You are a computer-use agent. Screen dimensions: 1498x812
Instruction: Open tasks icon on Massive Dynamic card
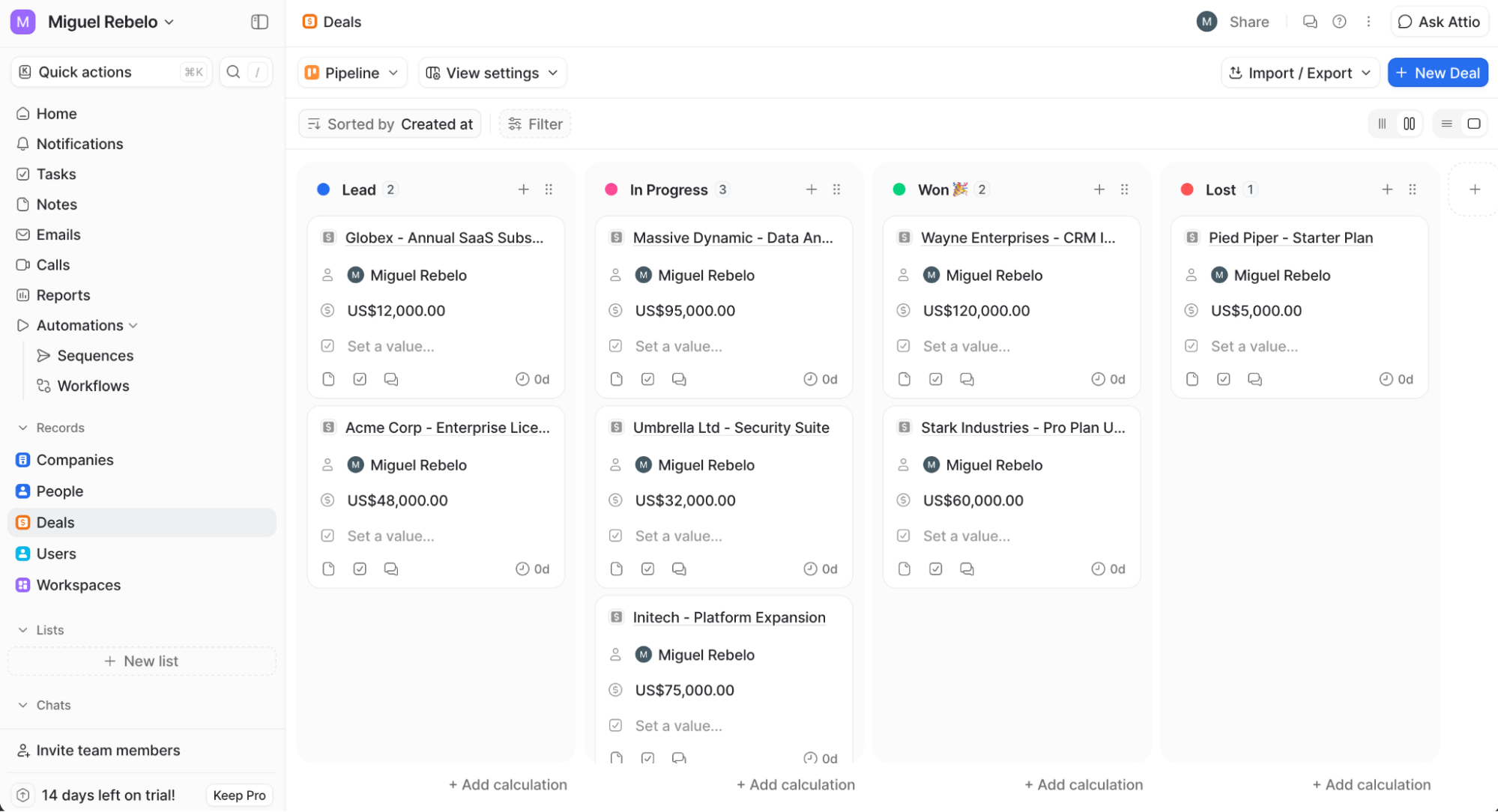pos(647,379)
